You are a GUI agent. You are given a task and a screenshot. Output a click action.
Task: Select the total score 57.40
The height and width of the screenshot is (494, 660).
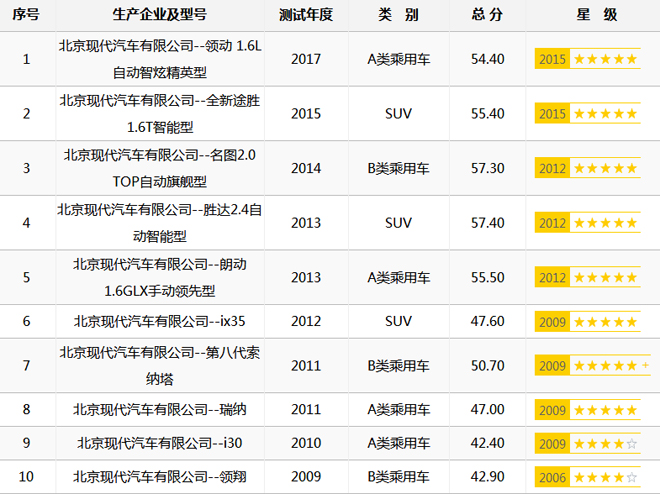(487, 223)
